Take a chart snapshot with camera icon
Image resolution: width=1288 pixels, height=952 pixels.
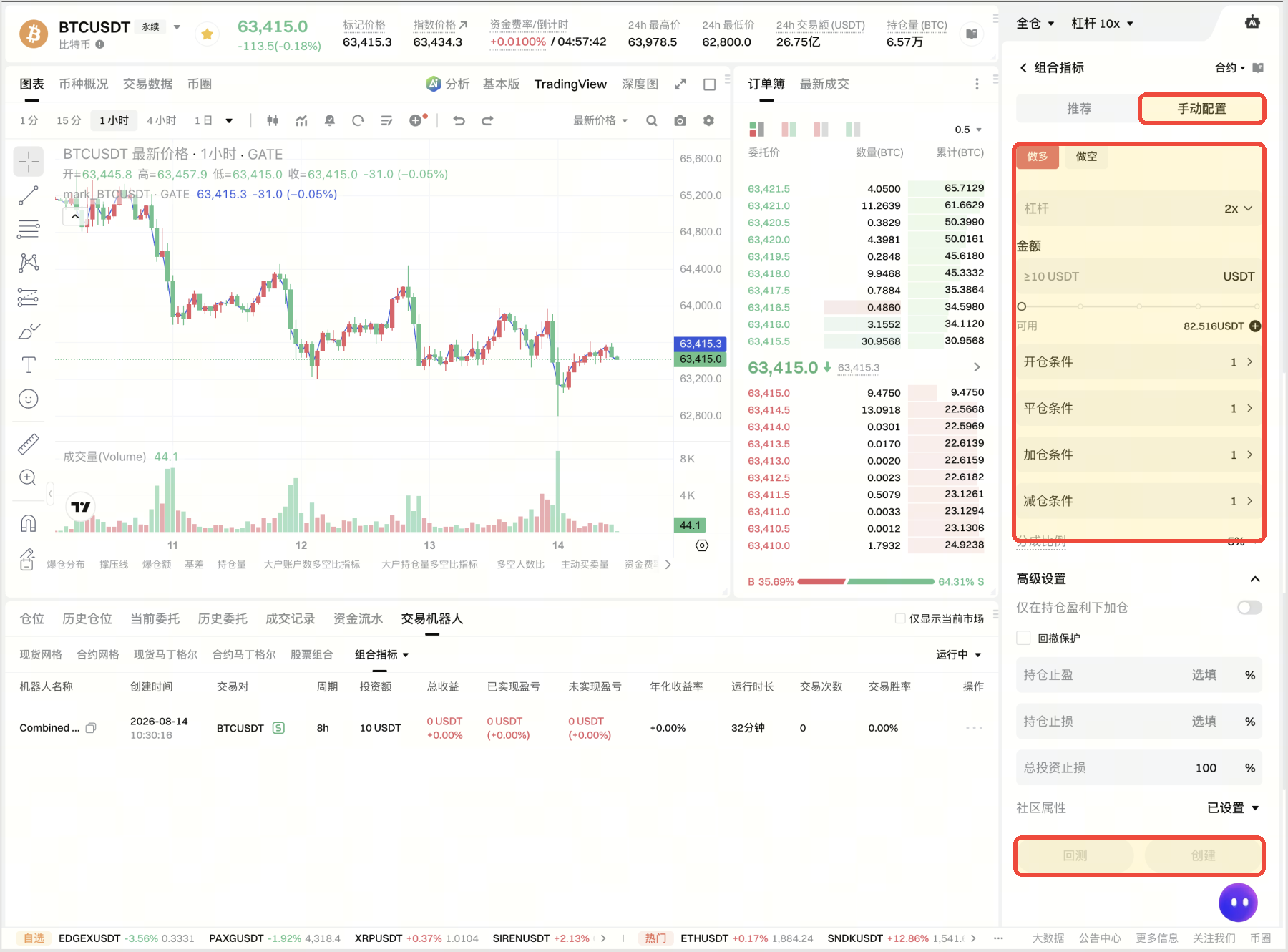pyautogui.click(x=680, y=120)
